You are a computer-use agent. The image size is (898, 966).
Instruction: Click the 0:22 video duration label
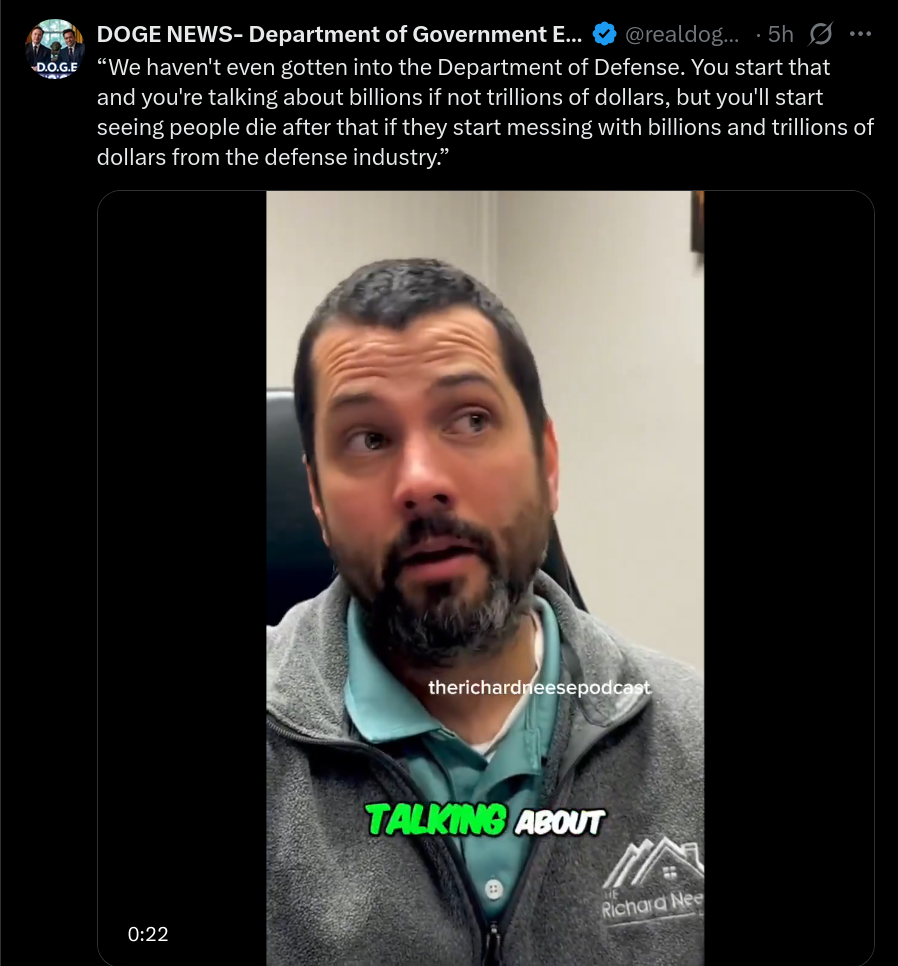click(148, 934)
